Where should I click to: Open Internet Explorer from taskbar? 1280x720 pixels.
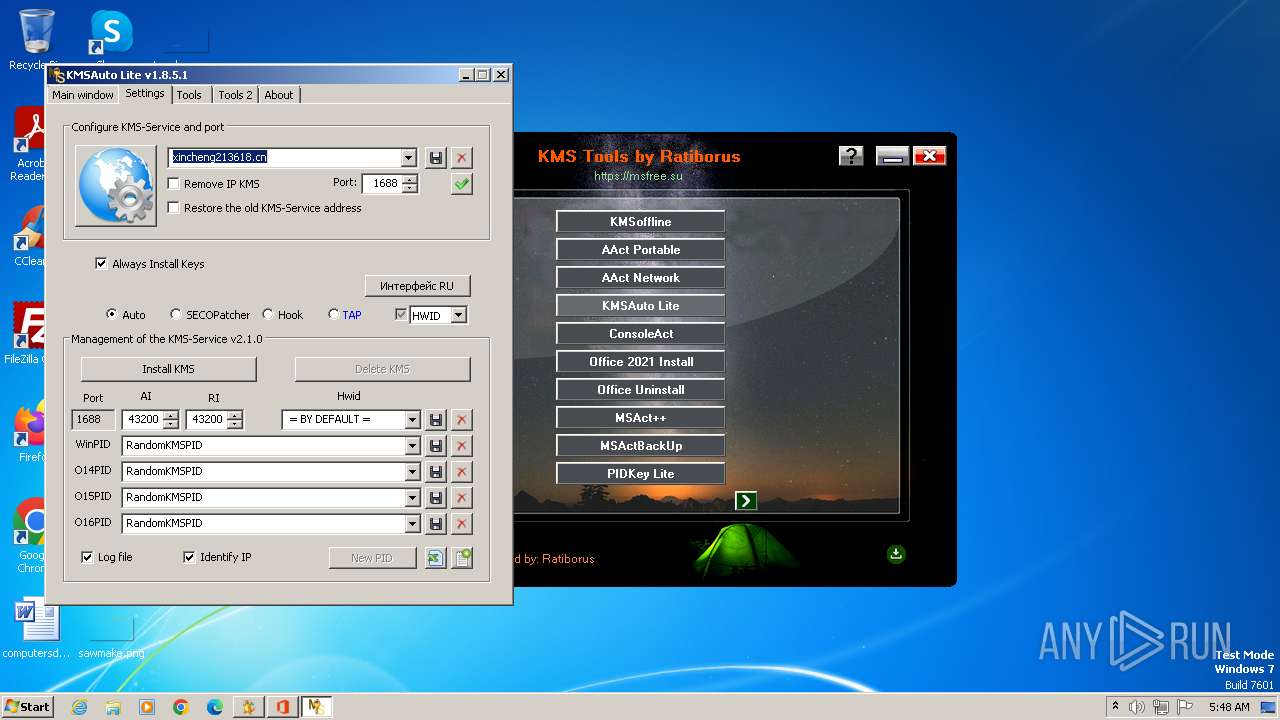(79, 707)
